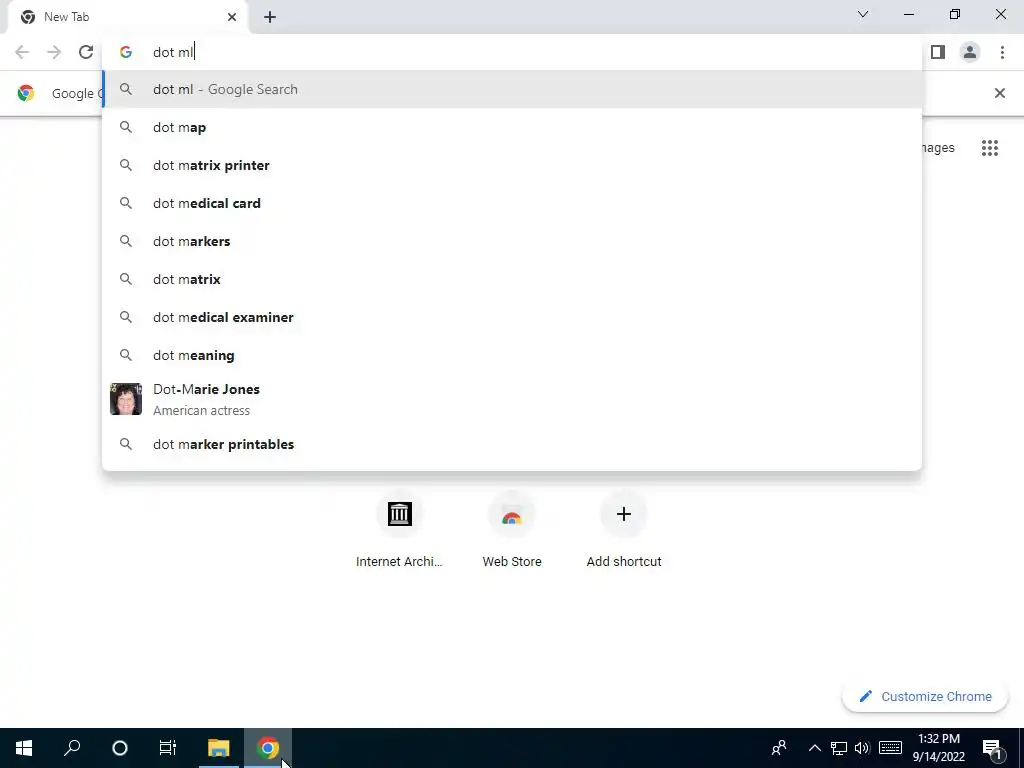Choose the 'dot map' suggestion
Viewport: 1024px width, 768px height.
point(513,127)
